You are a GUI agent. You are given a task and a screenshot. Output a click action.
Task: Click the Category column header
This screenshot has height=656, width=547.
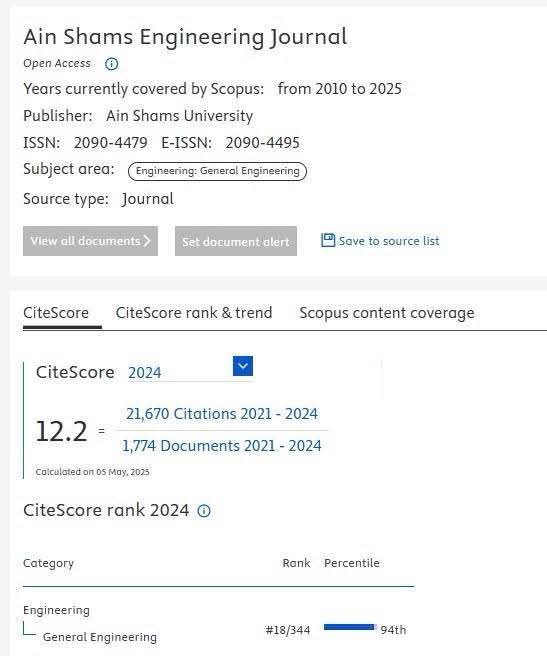click(x=48, y=563)
